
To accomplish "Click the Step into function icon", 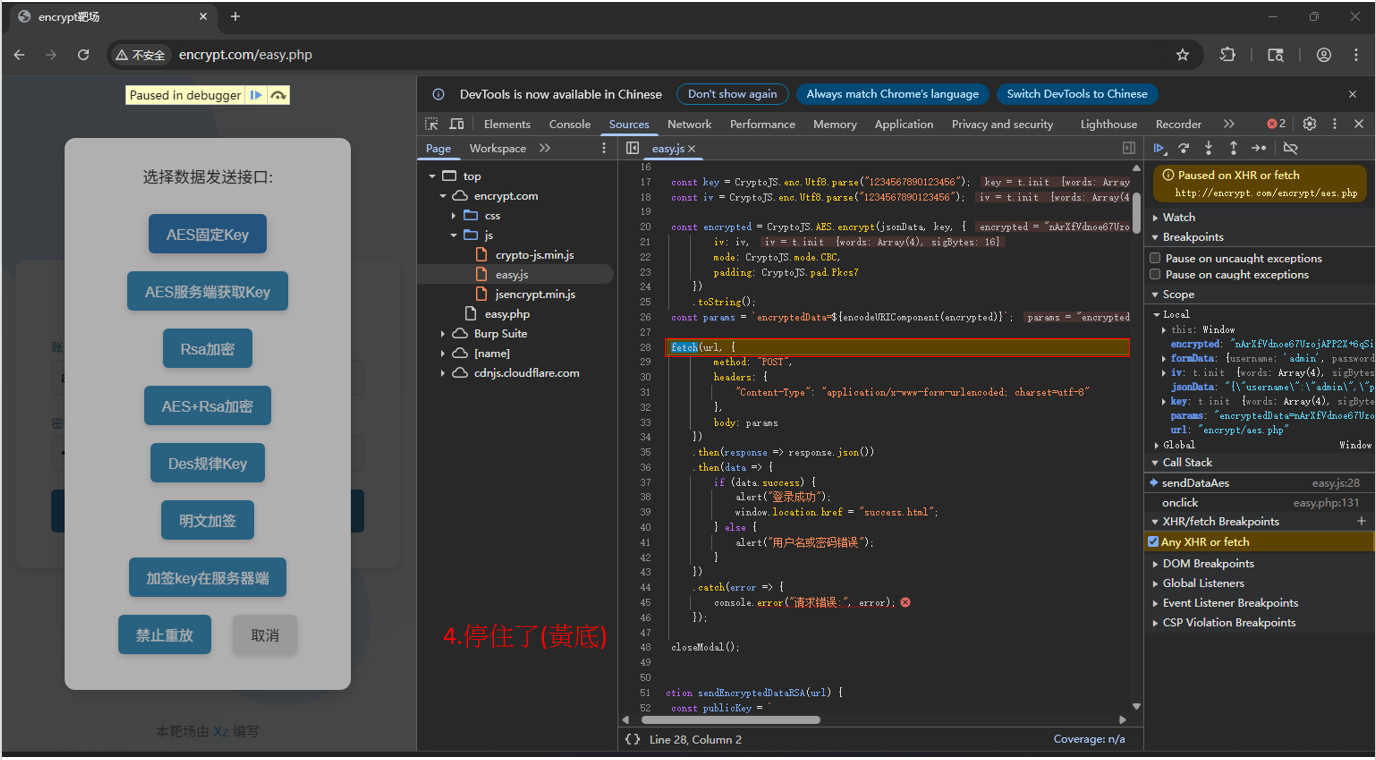I will point(1209,148).
